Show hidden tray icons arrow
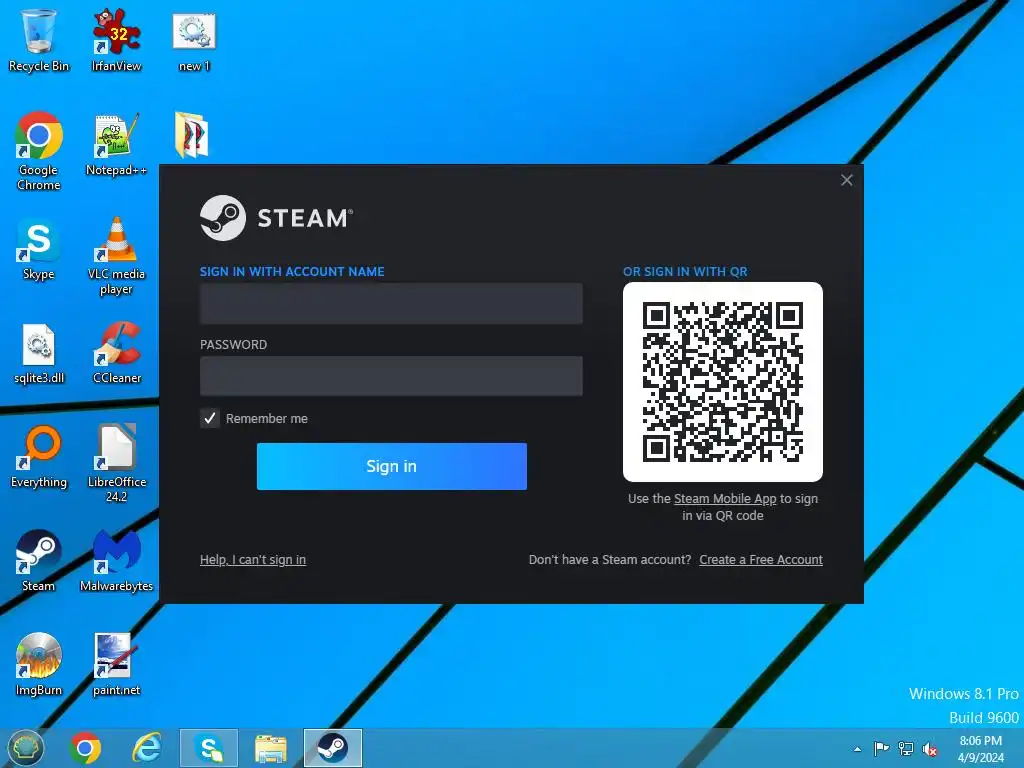Viewport: 1024px width, 768px height. click(x=857, y=749)
